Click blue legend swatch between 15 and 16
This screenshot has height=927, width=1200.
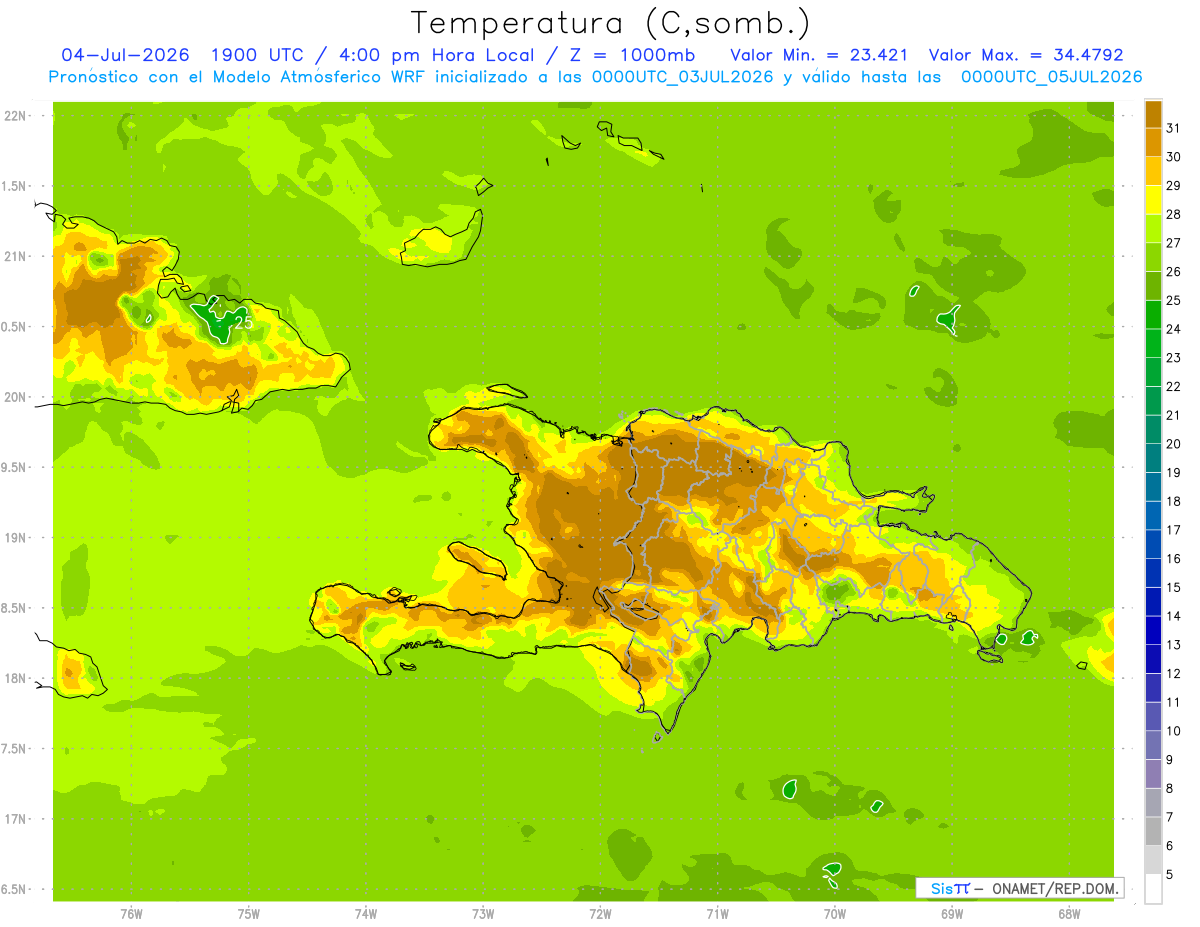click(x=1153, y=573)
